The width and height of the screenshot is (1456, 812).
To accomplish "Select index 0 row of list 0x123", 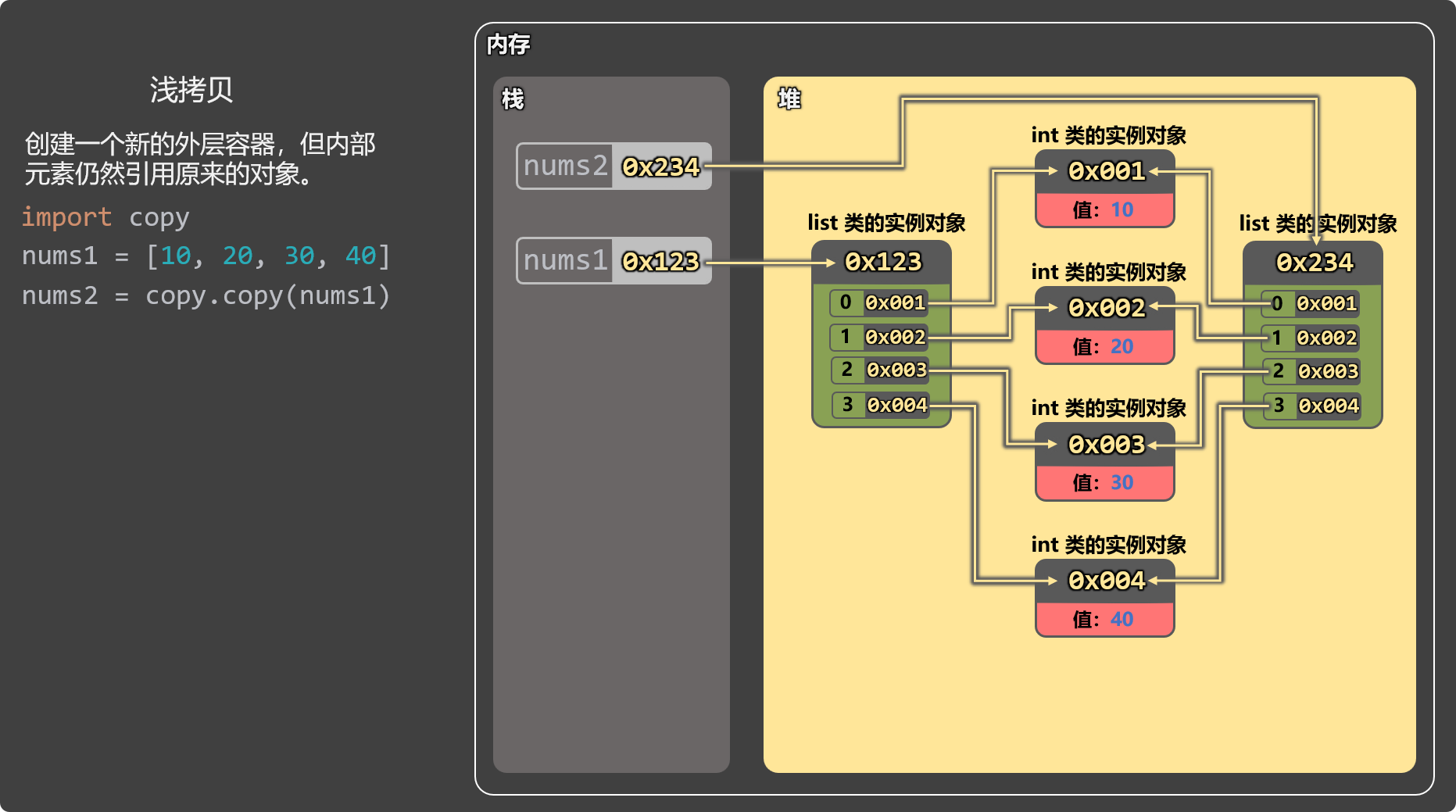I will [x=879, y=302].
